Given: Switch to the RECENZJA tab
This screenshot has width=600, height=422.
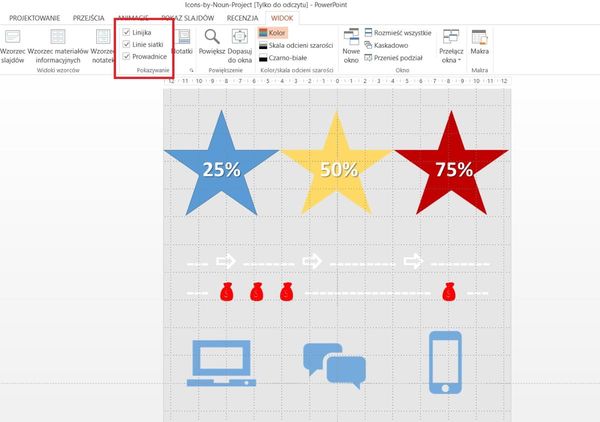Looking at the screenshot, I should (x=242, y=18).
